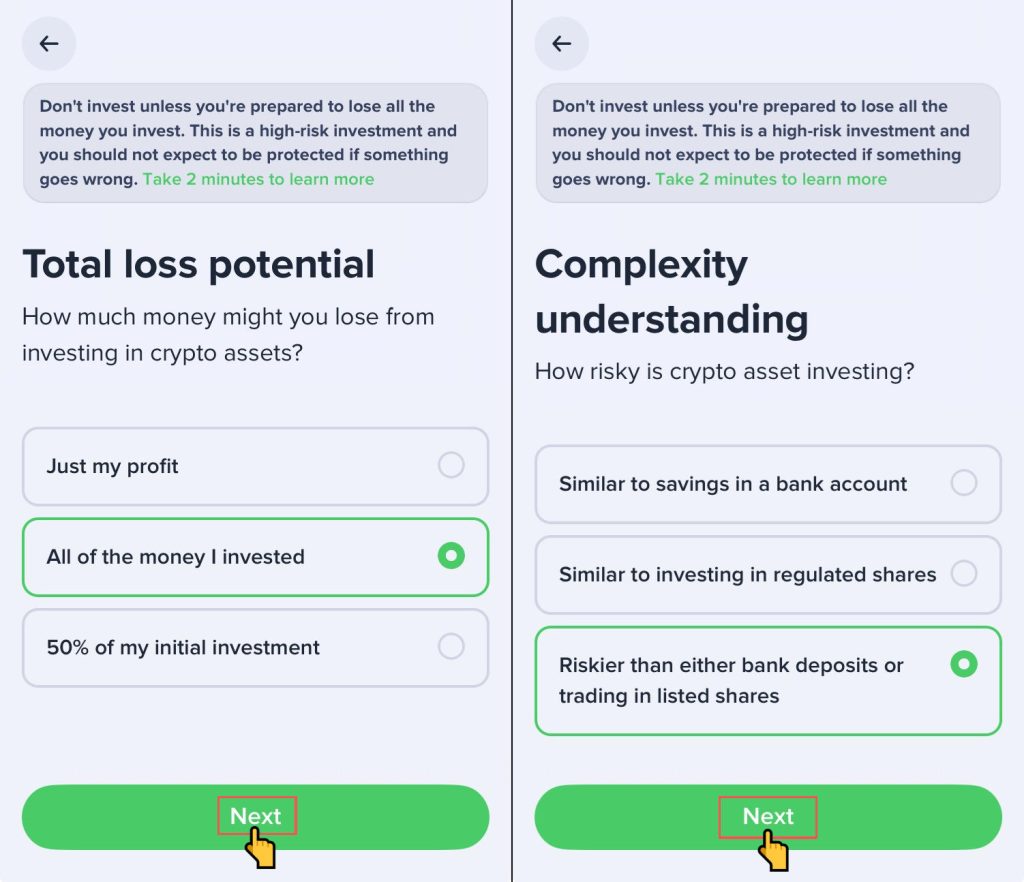
Task: Select the 'Just my profit' radio button
Action: [451, 465]
